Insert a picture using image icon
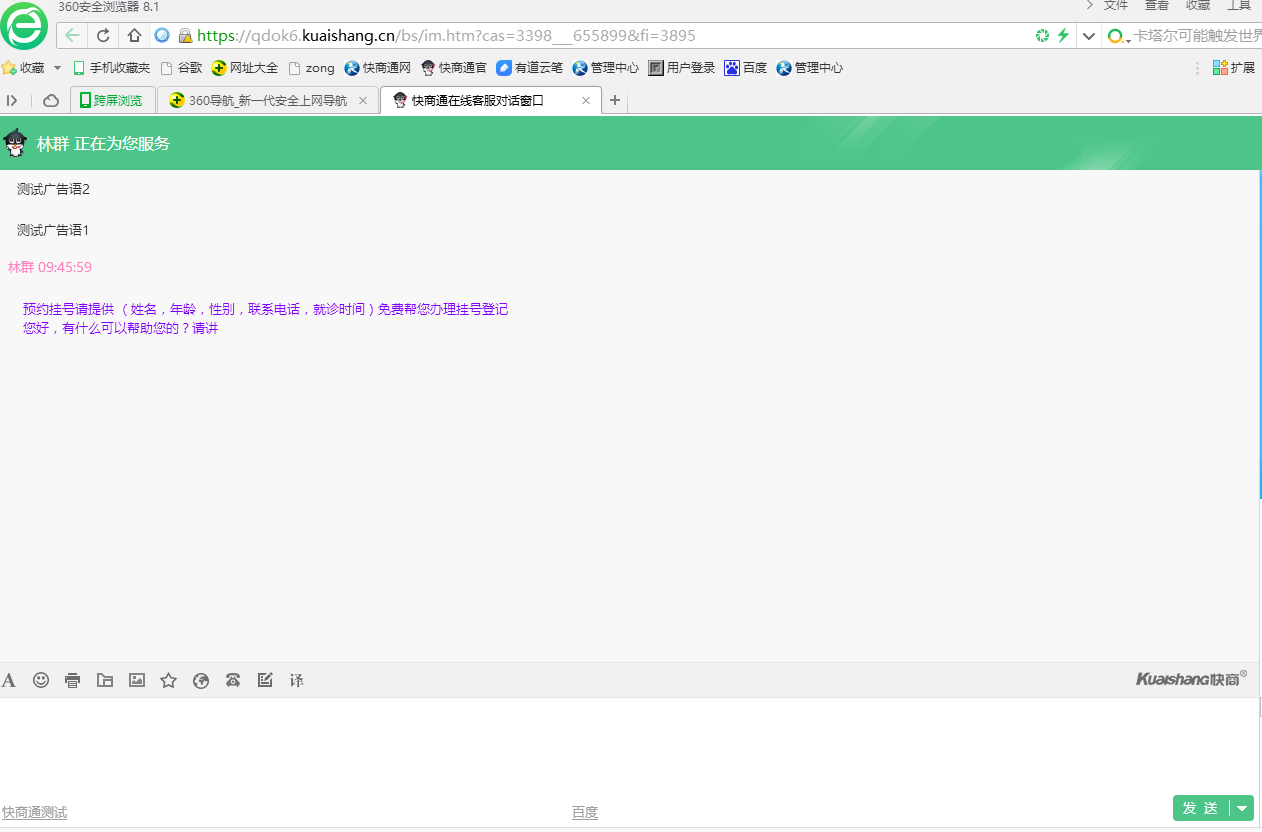This screenshot has height=832, width=1262. pos(137,680)
